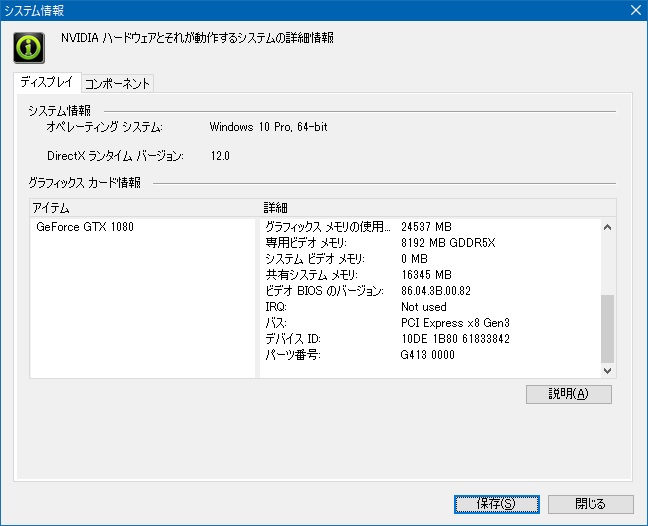Image resolution: width=648 pixels, height=526 pixels.
Task: Select the ビデオ BIOS のバージョン row label
Action: (x=324, y=291)
